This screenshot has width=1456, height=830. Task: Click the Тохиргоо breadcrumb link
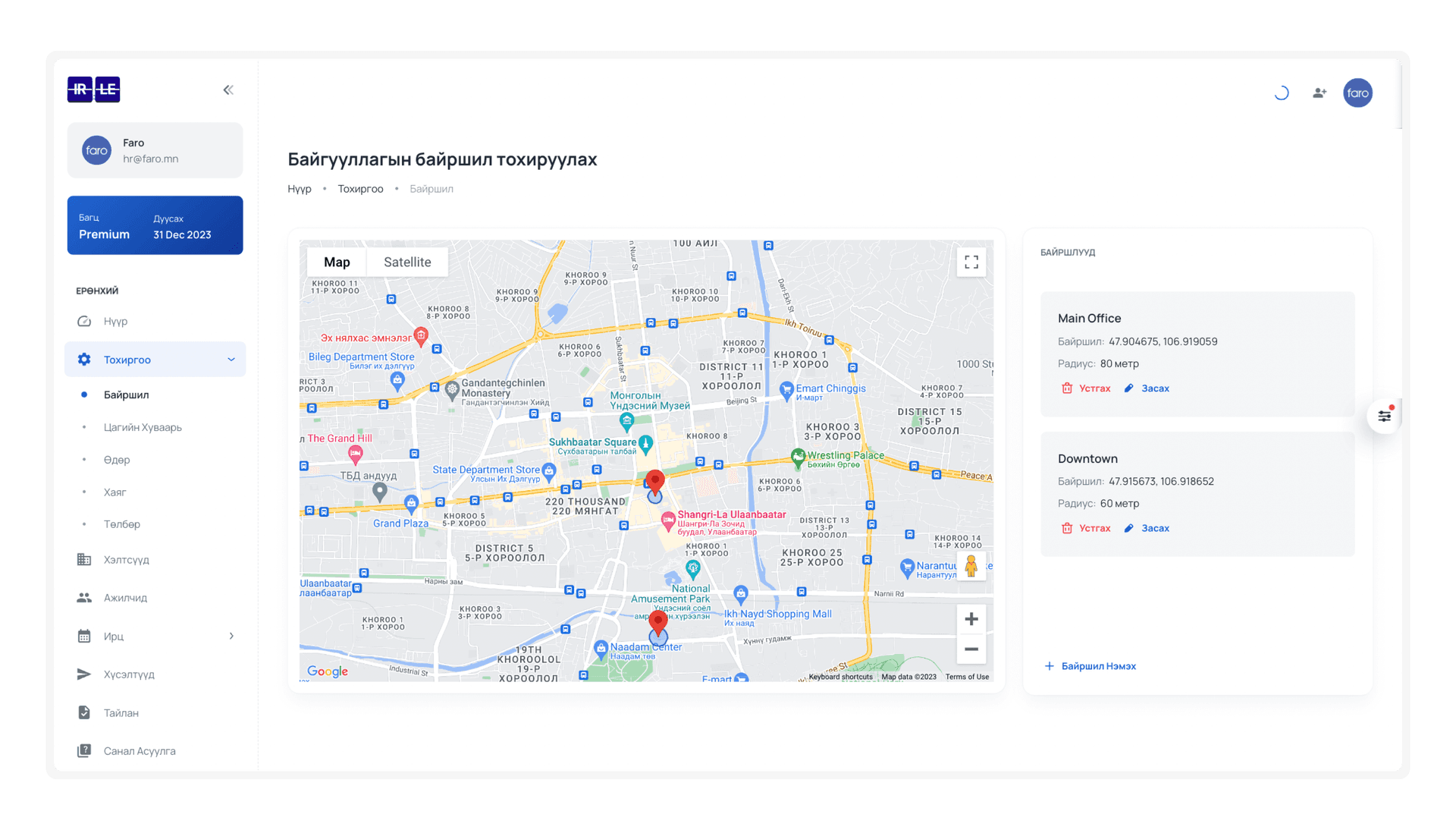(x=360, y=189)
